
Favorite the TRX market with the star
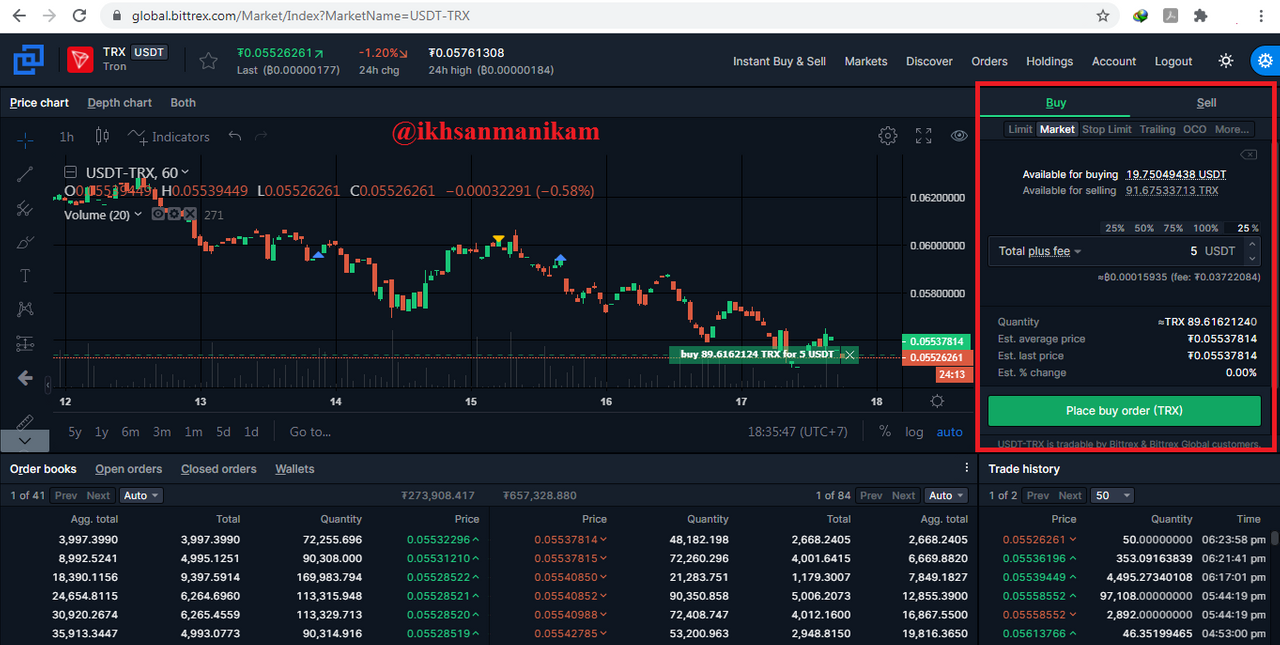click(x=208, y=61)
